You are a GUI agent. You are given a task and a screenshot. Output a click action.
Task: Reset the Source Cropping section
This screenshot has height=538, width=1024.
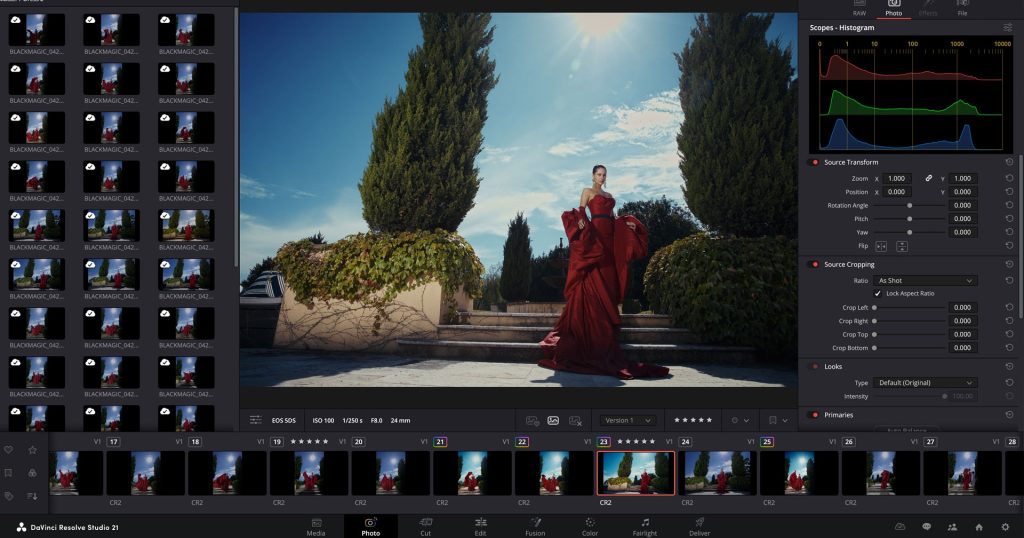[1009, 264]
